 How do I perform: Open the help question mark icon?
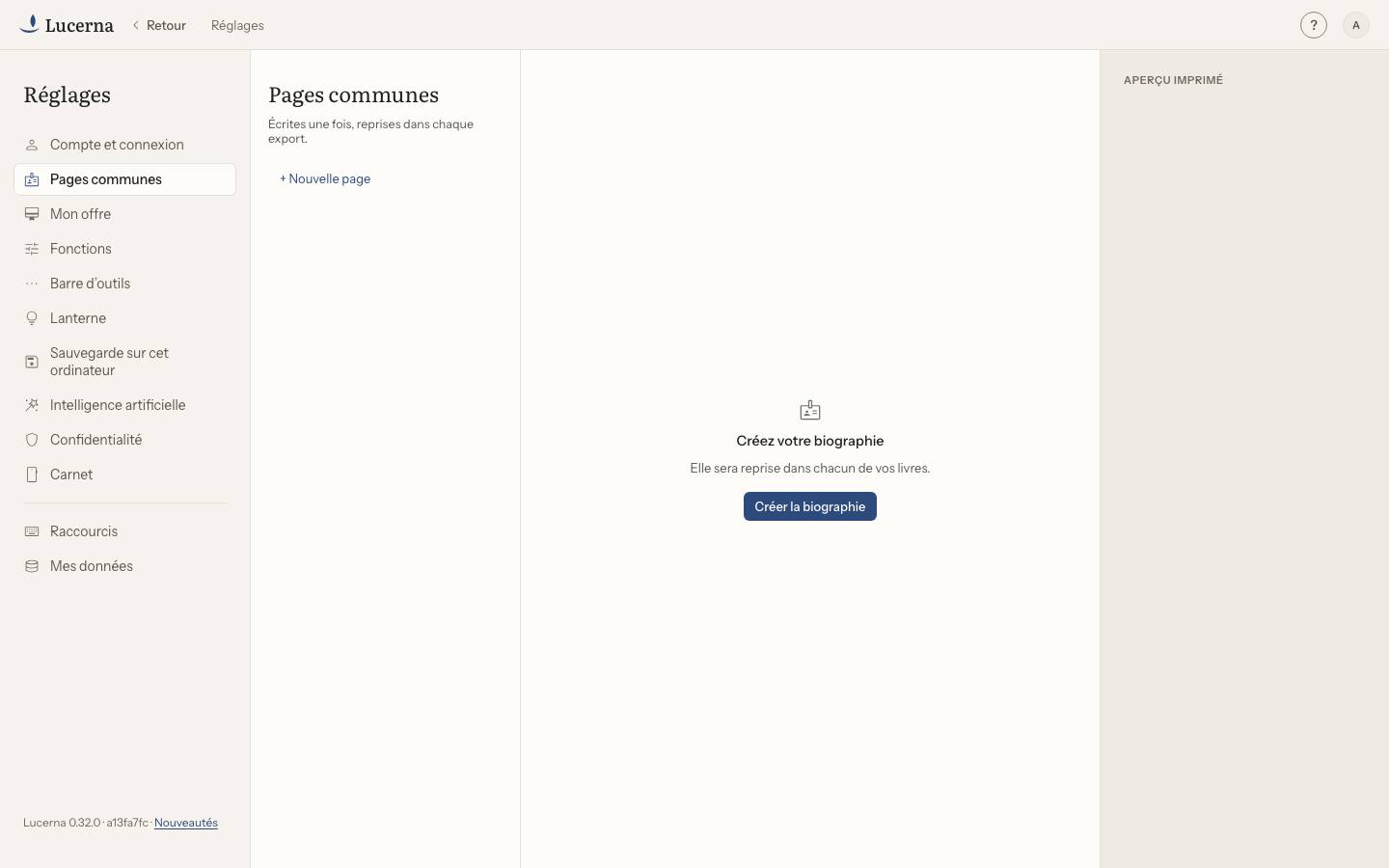coord(1314,25)
